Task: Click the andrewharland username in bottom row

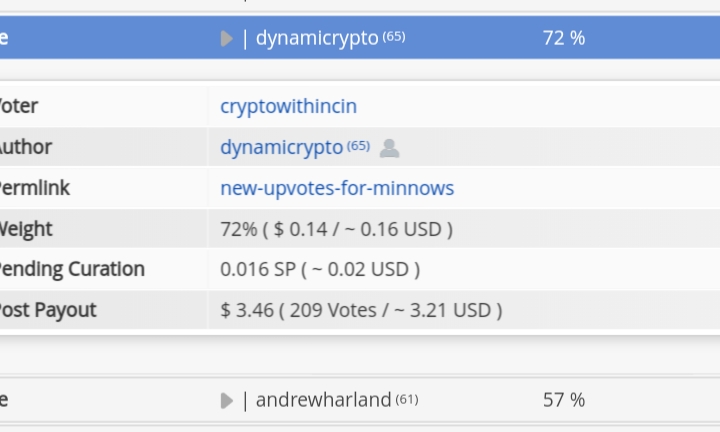Action: pyautogui.click(x=323, y=400)
